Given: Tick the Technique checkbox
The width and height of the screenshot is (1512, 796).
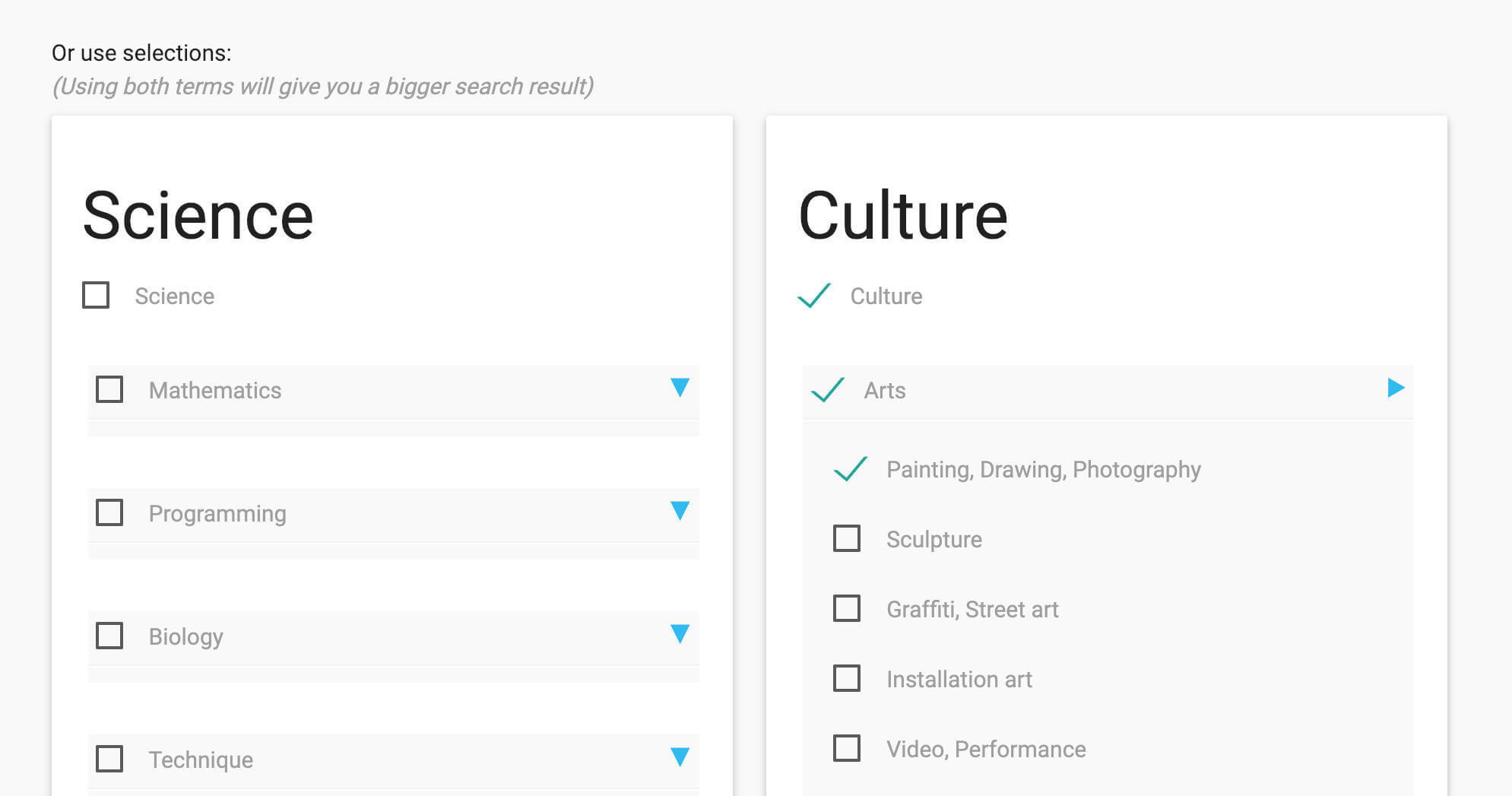Looking at the screenshot, I should [x=109, y=759].
